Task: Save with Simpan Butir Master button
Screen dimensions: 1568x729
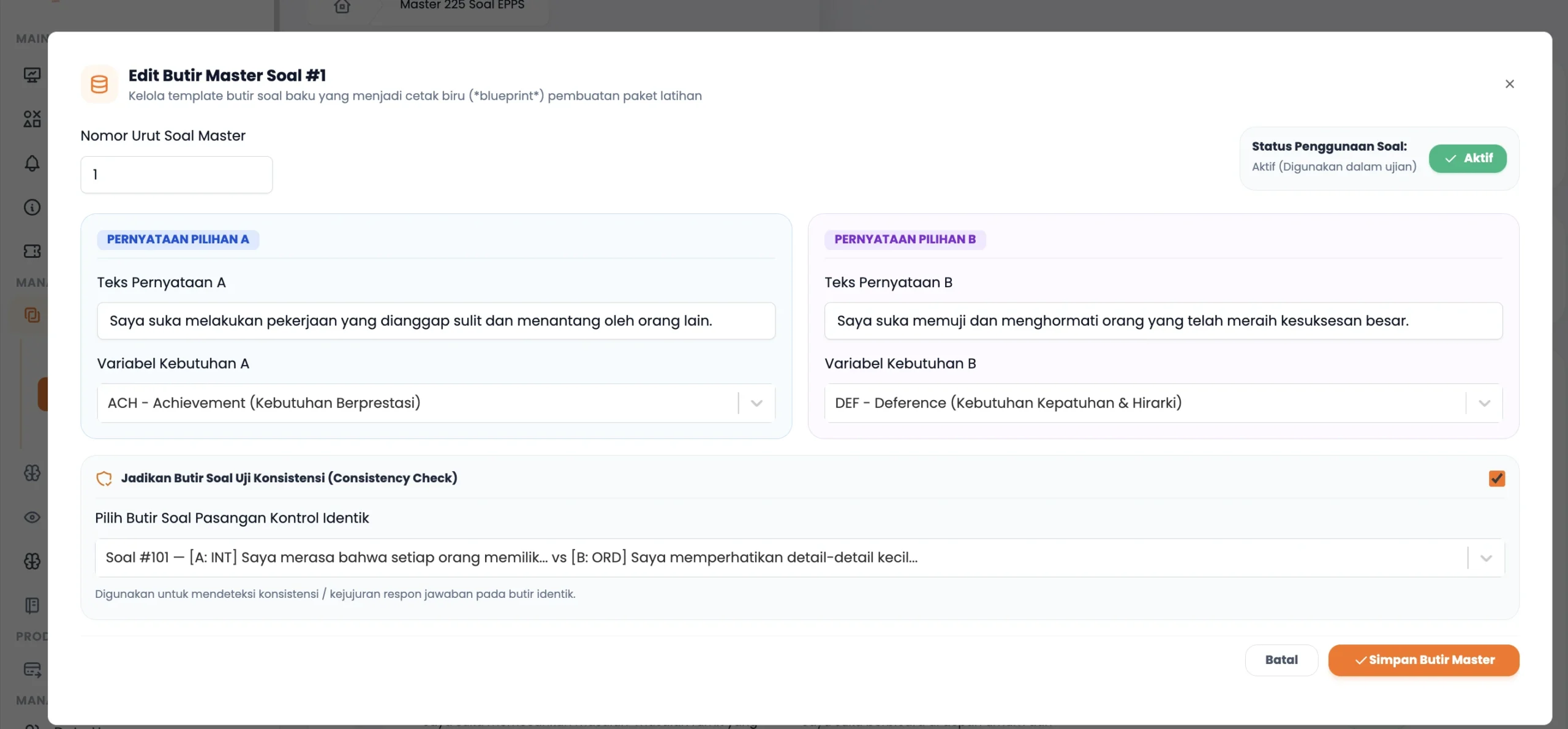Action: click(x=1423, y=660)
